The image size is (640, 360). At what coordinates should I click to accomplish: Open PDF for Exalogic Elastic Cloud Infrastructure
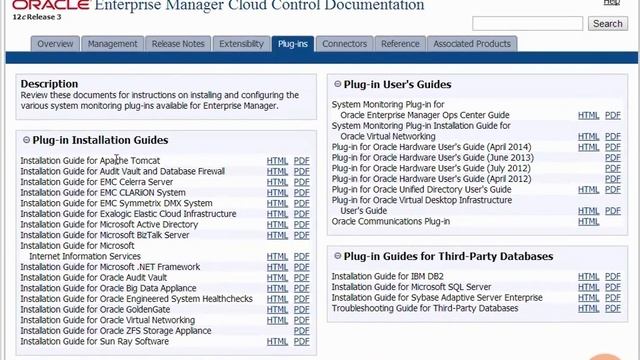pos(302,214)
